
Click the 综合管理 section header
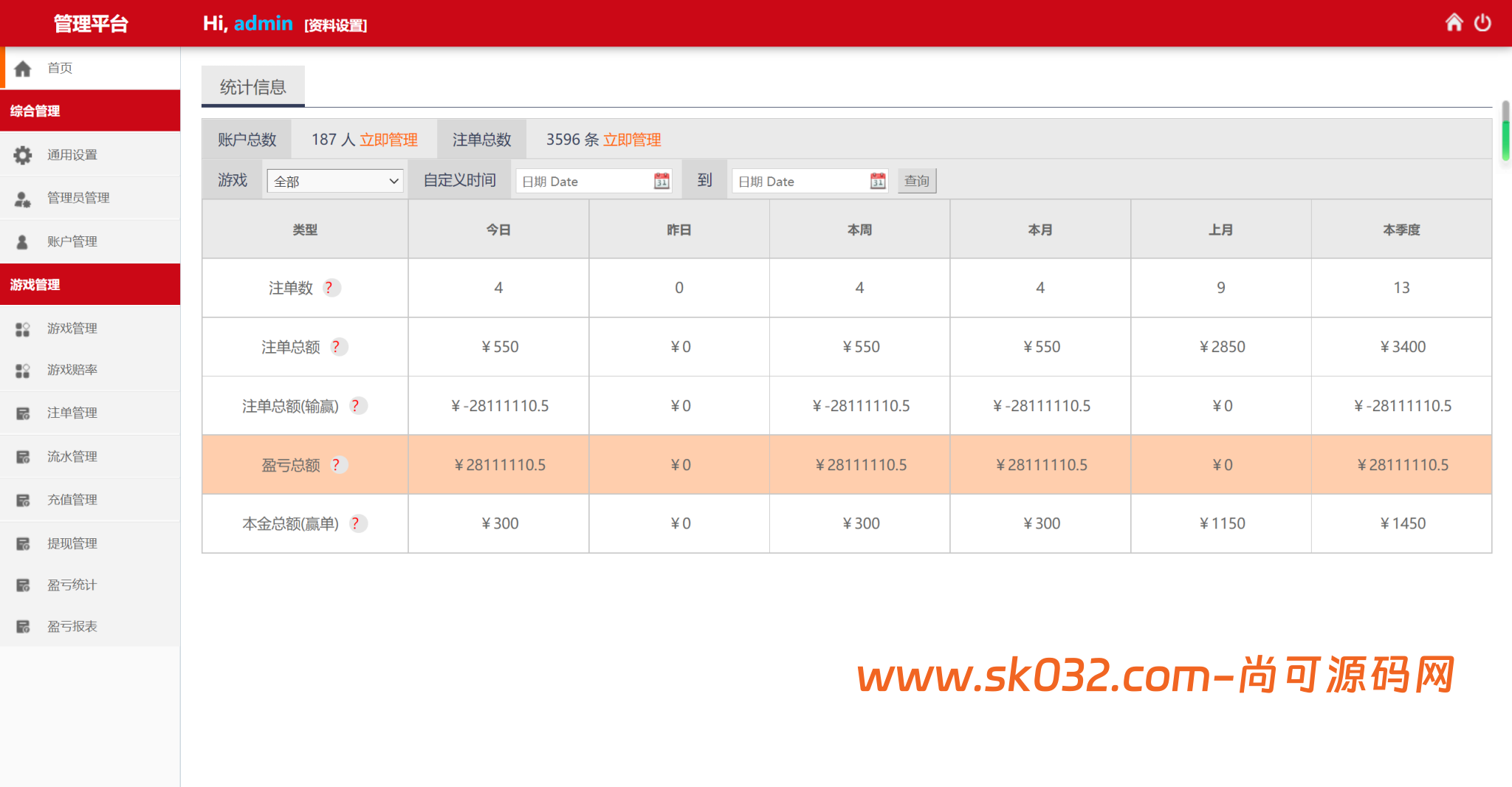(x=90, y=111)
